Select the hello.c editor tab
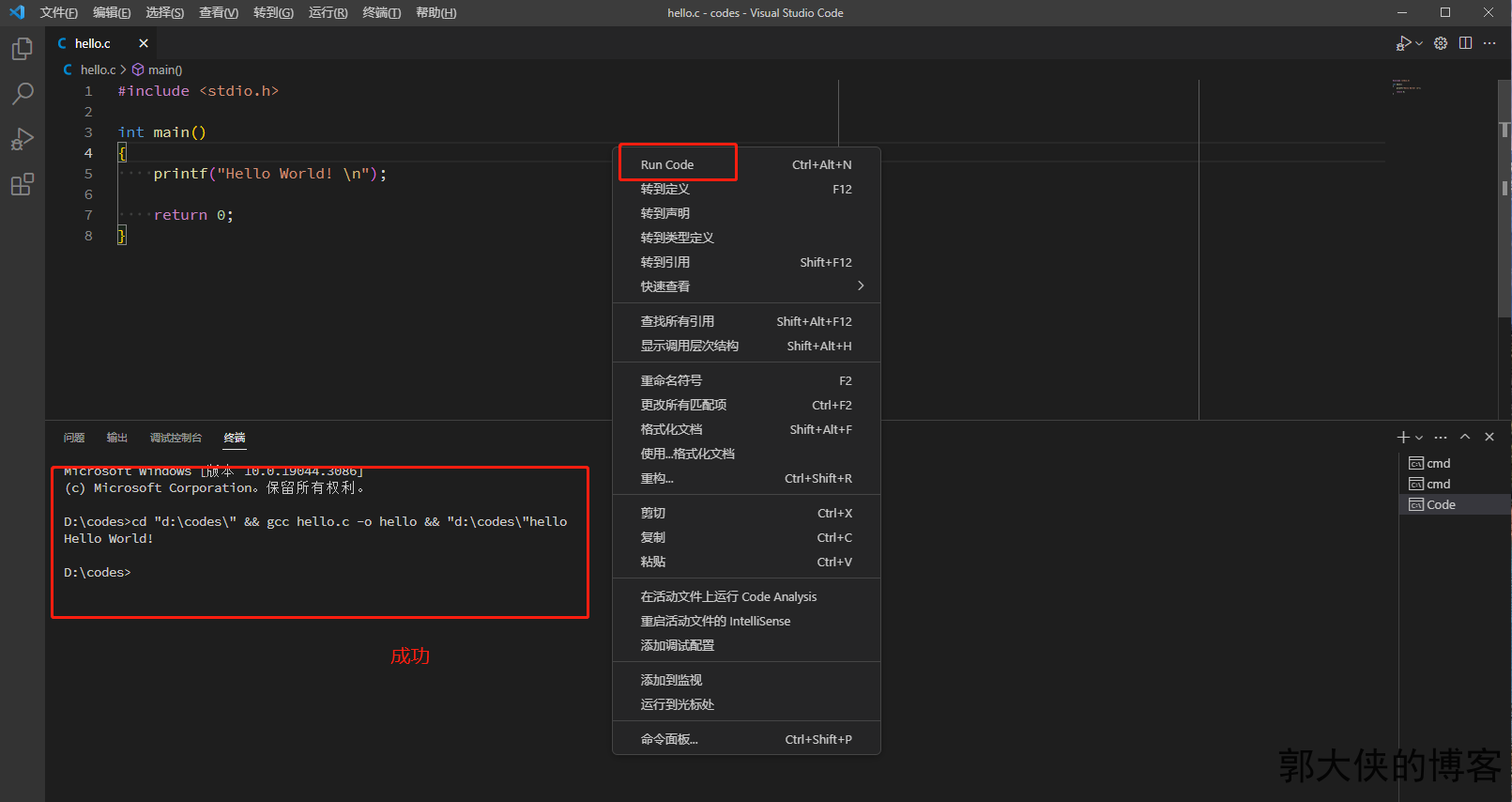 102,43
